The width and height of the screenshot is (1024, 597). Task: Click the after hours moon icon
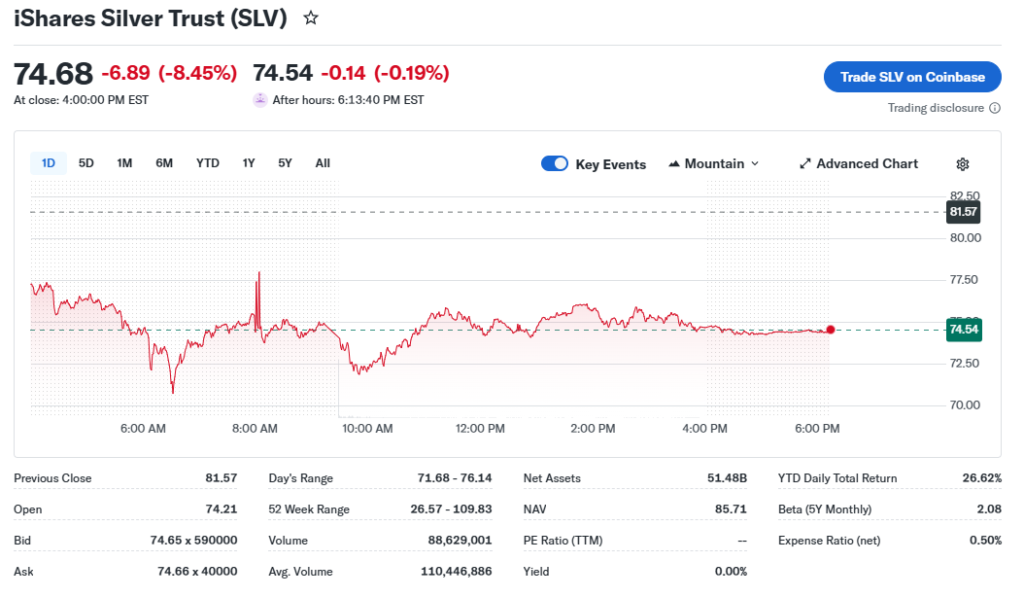pos(260,100)
